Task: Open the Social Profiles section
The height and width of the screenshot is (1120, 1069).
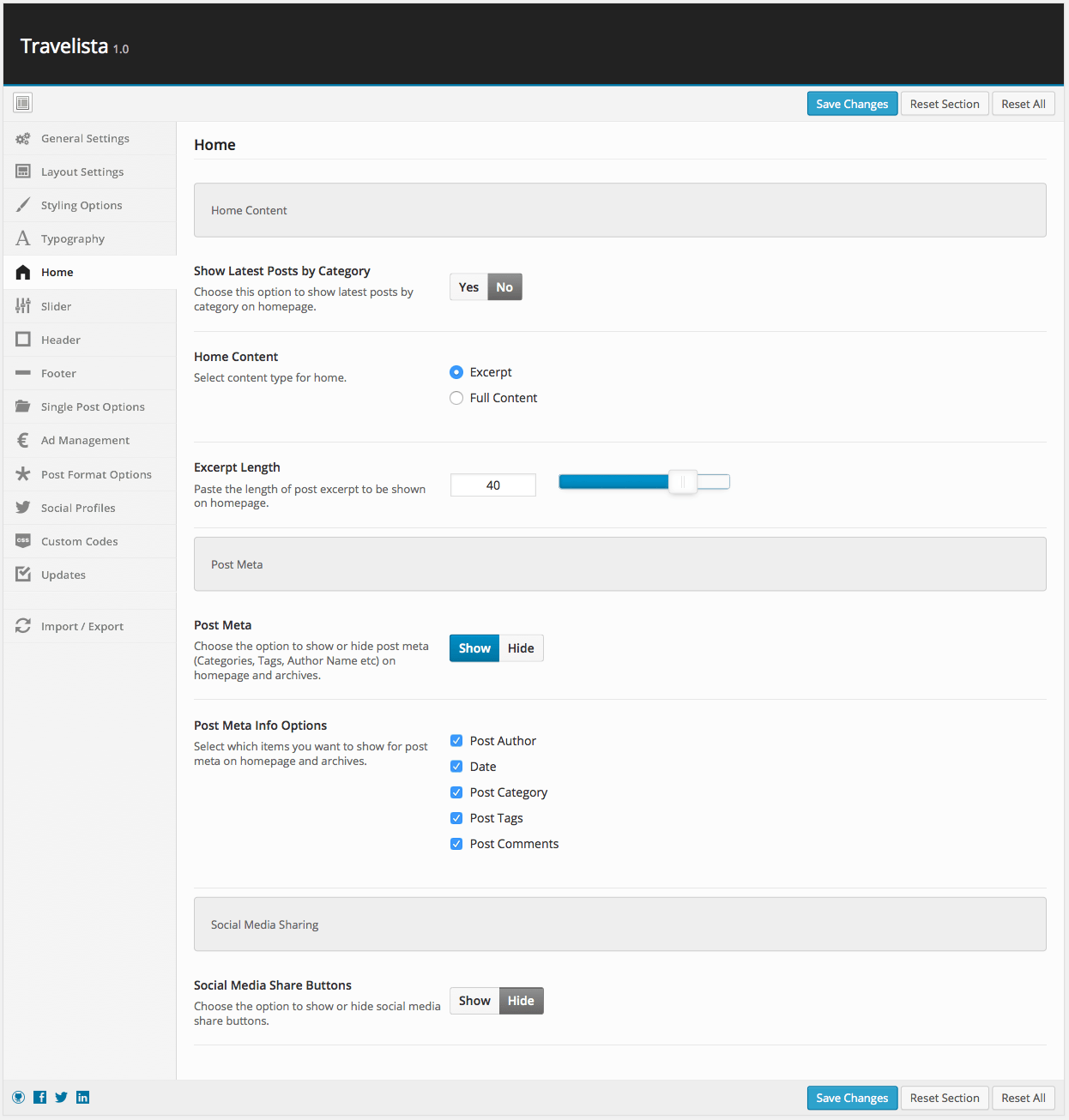Action: (x=90, y=508)
